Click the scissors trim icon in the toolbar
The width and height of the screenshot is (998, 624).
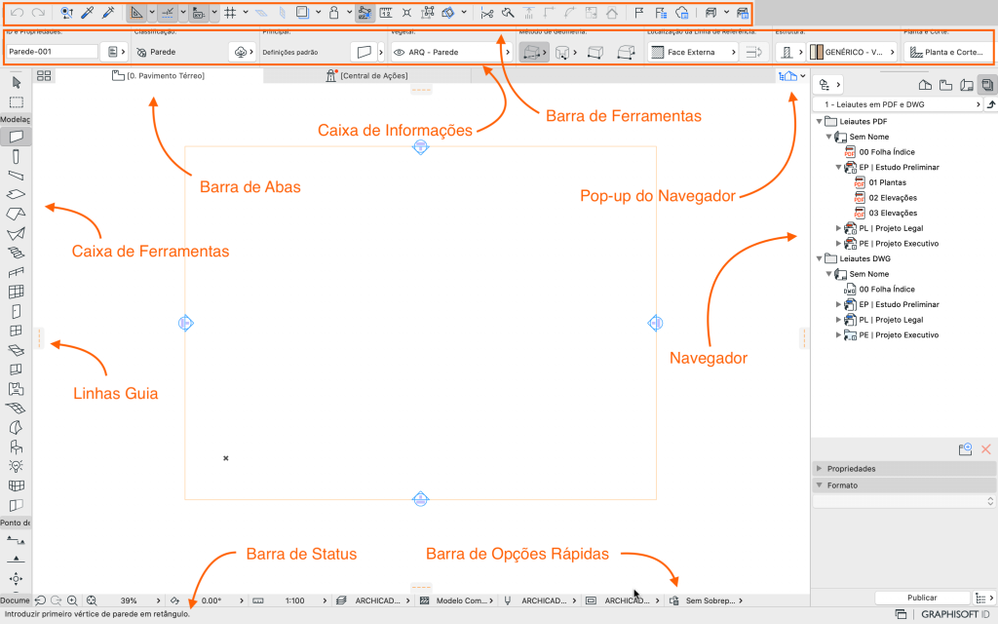point(487,13)
